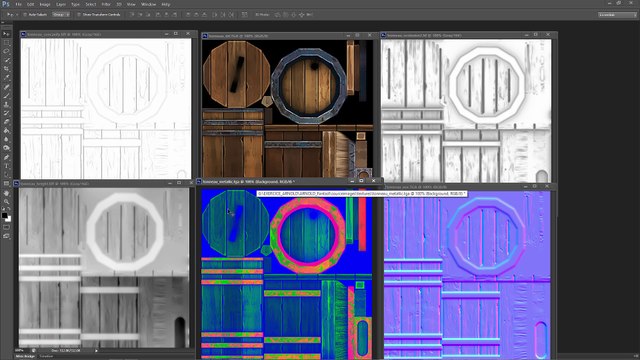This screenshot has width=640, height=360.
Task: Select the Magic Wand selection tool
Action: 6,60
